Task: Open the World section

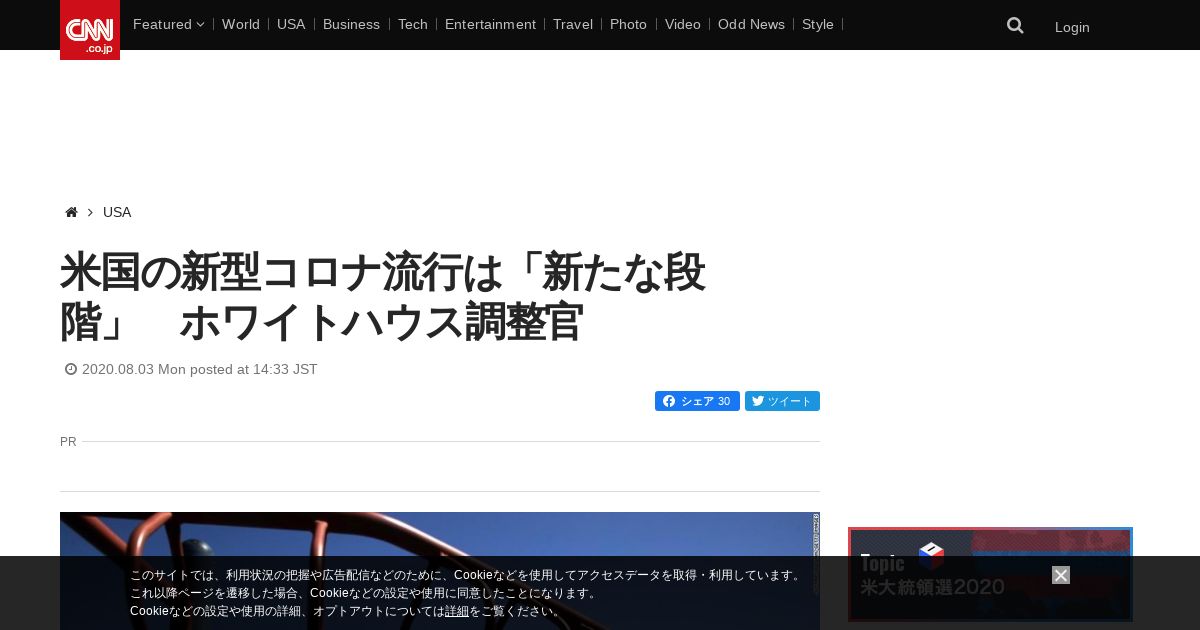Action: click(x=241, y=24)
